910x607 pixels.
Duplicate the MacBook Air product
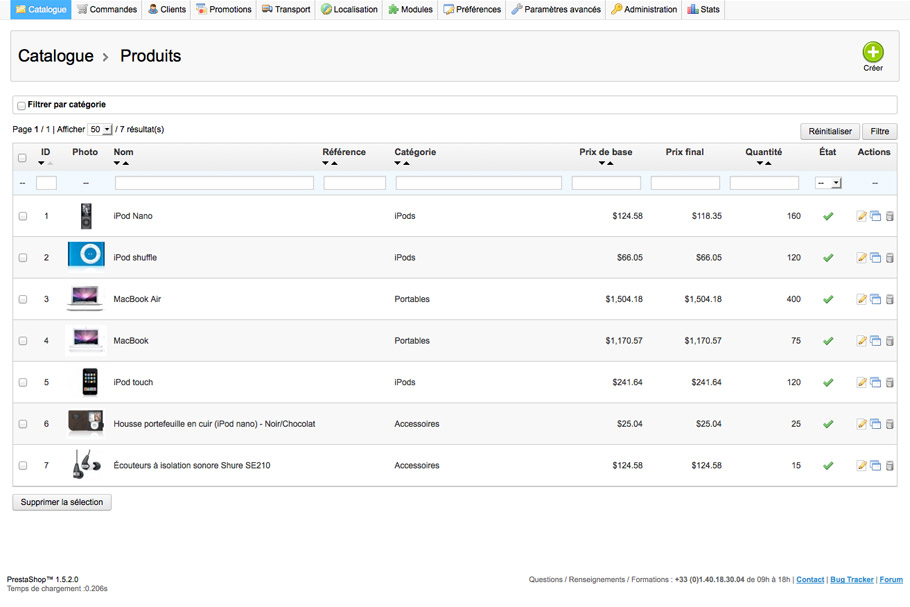(x=875, y=299)
